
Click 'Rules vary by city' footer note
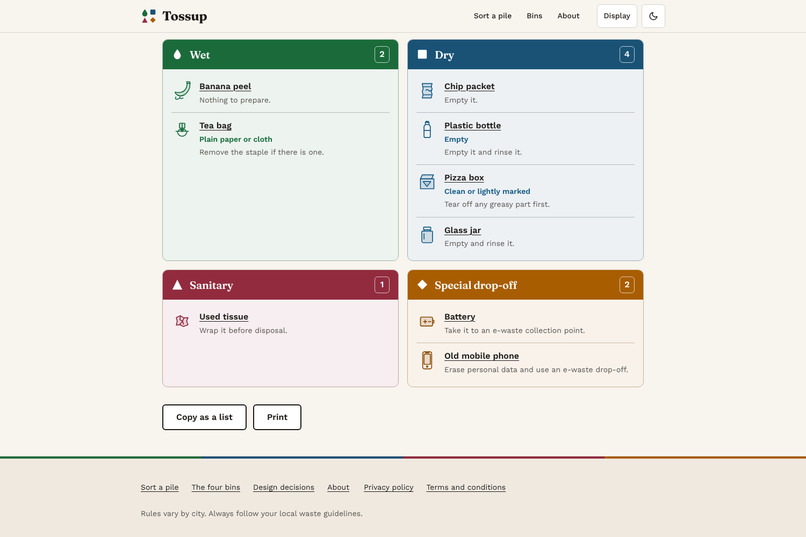[x=251, y=513]
